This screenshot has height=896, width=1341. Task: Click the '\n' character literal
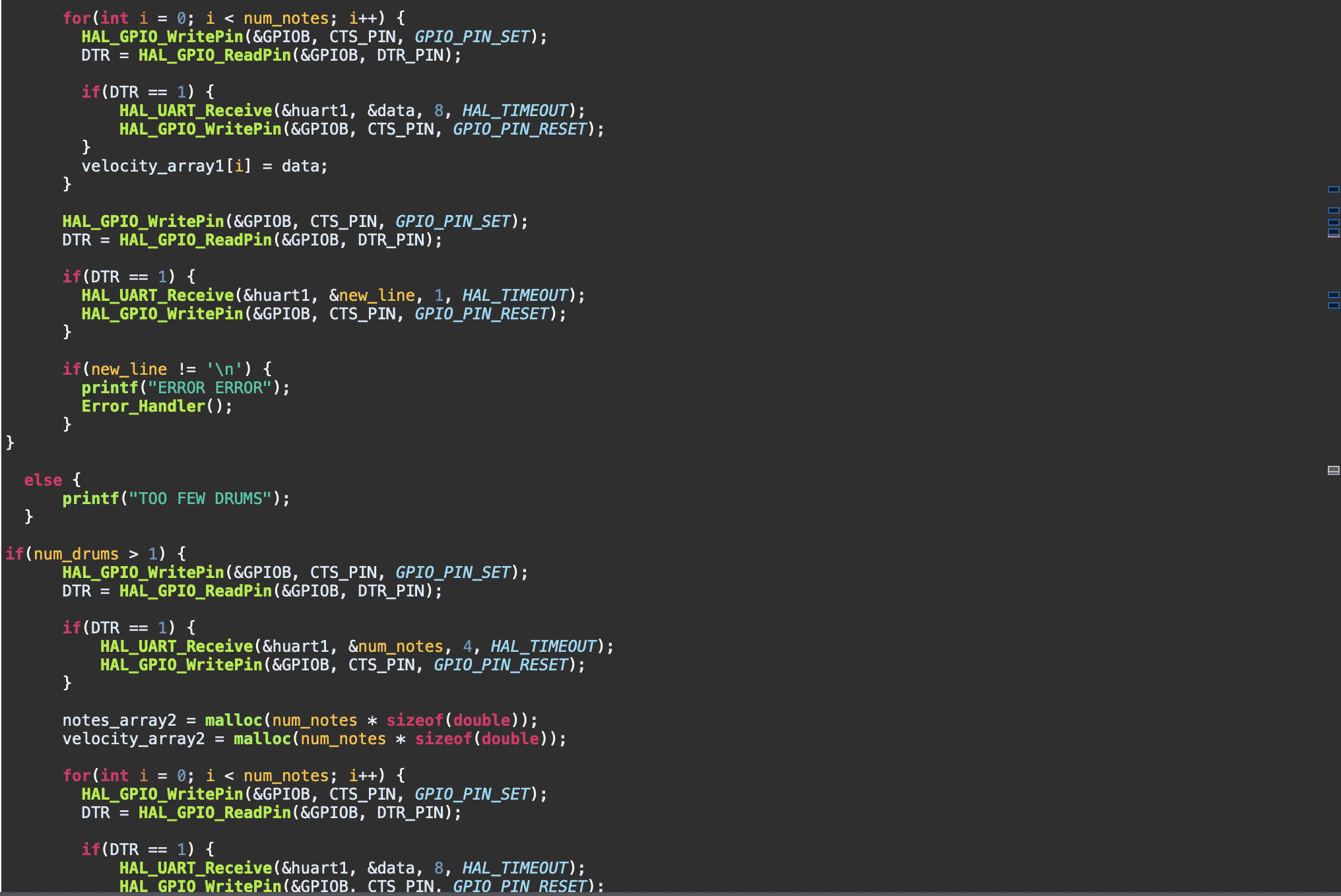224,369
